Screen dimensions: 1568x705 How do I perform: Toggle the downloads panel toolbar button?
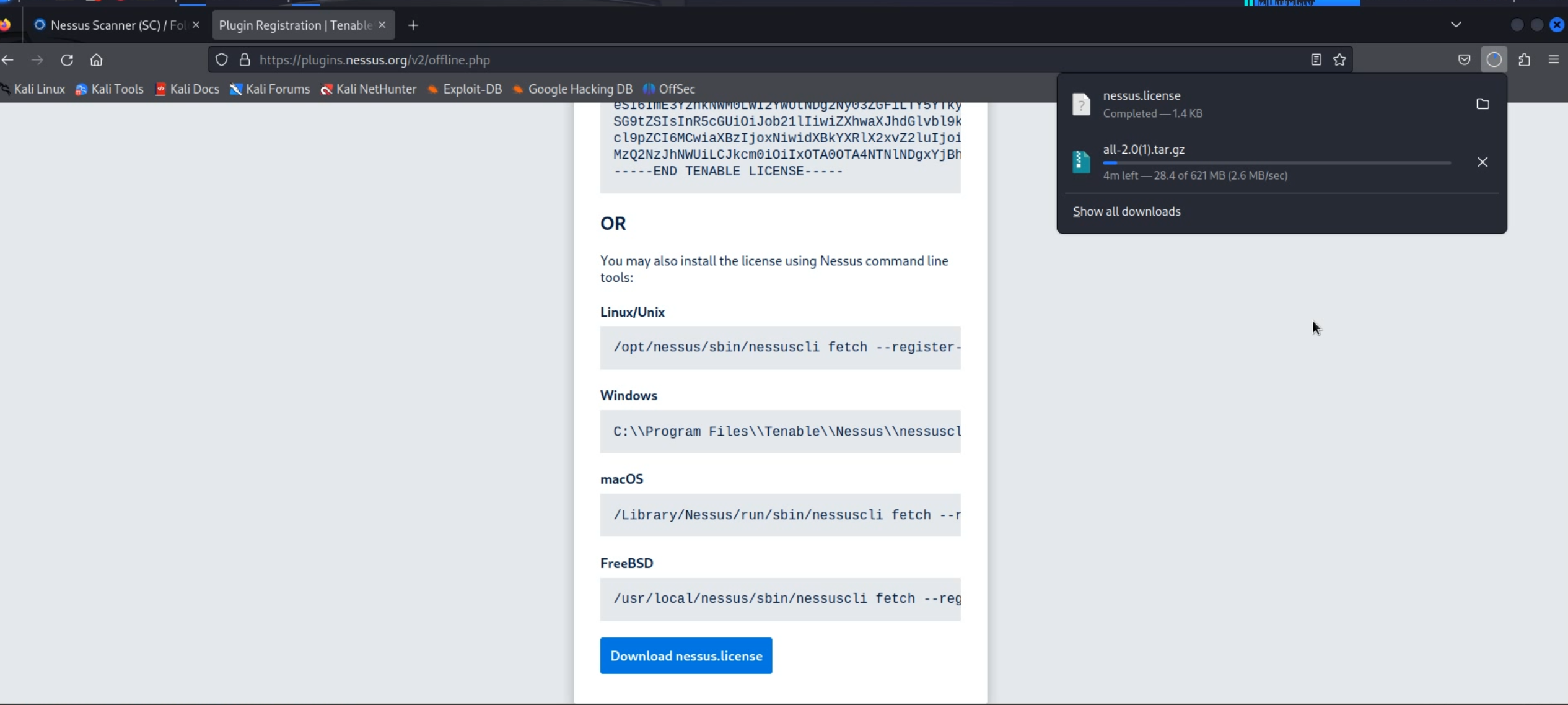(1494, 60)
